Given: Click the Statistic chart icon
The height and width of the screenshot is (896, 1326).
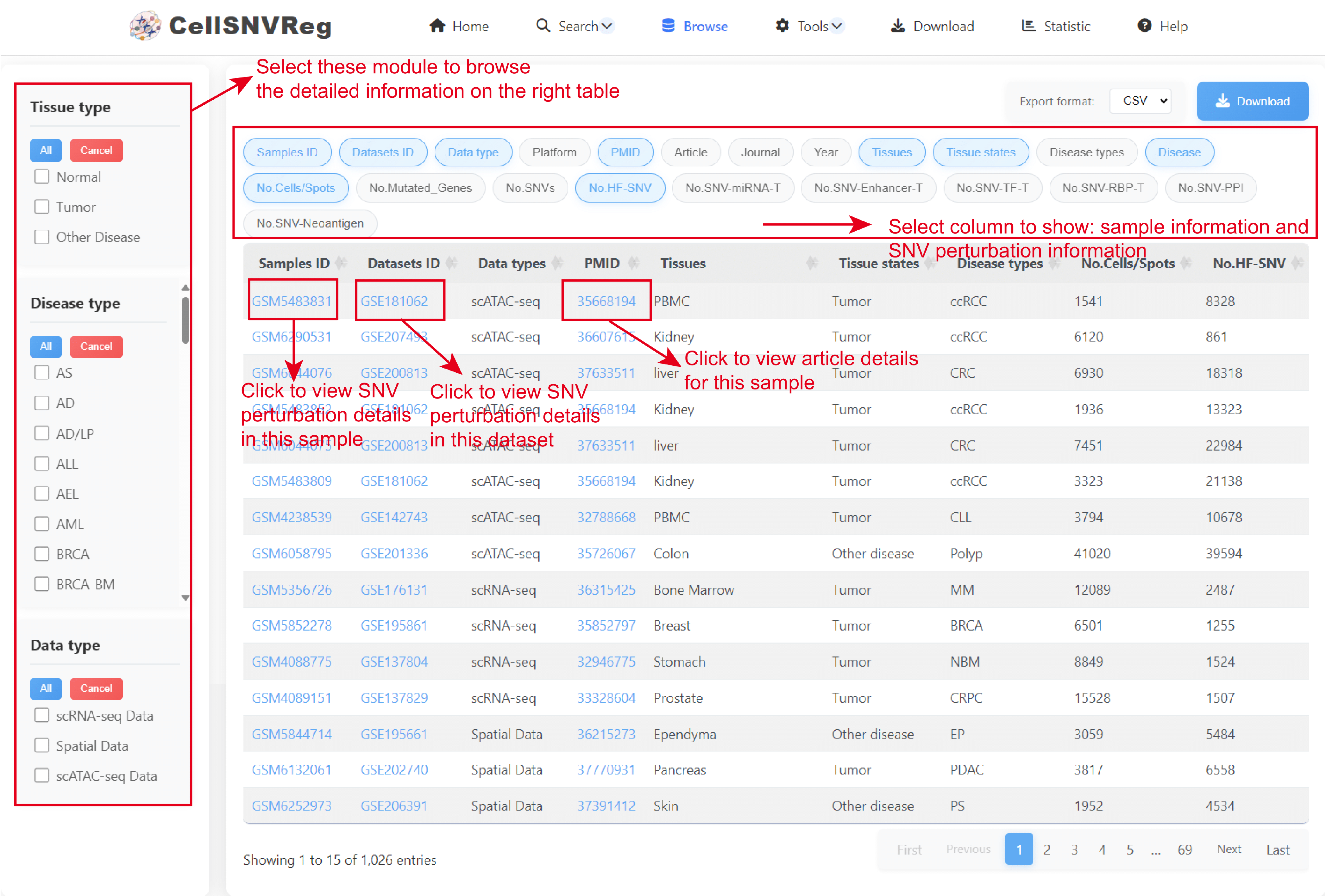Looking at the screenshot, I should (x=1028, y=26).
